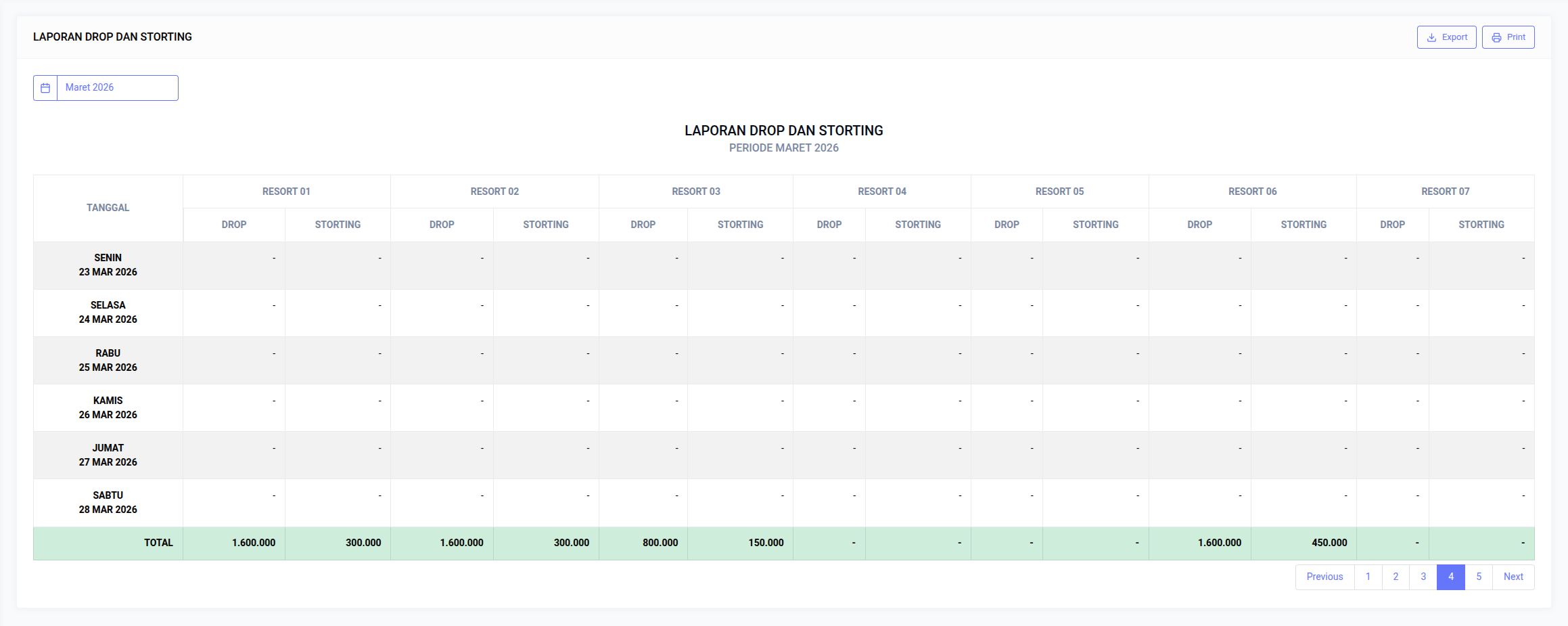Screen dimensions: 1568x626
Task: Go to the Previous page
Action: click(1324, 577)
